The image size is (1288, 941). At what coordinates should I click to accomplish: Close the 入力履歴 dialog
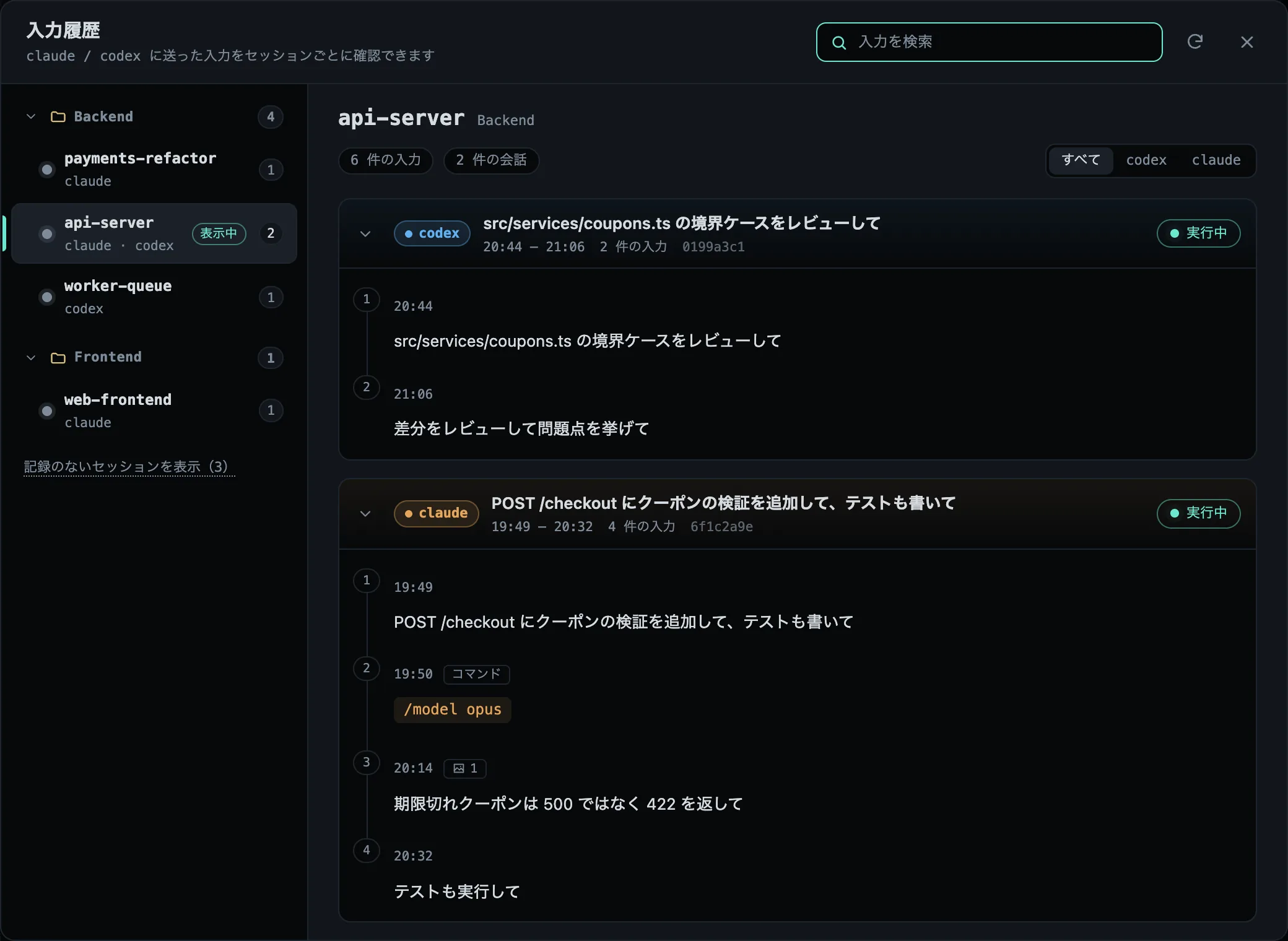pyautogui.click(x=1247, y=41)
